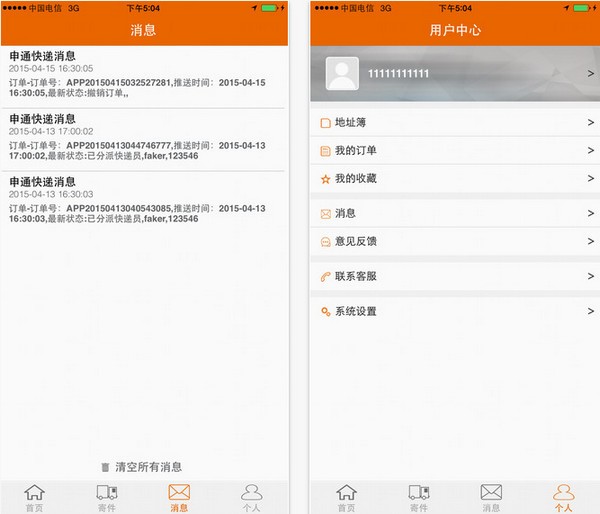Click the account number 11111111111
Viewport: 600px width, 514px height.
click(398, 73)
